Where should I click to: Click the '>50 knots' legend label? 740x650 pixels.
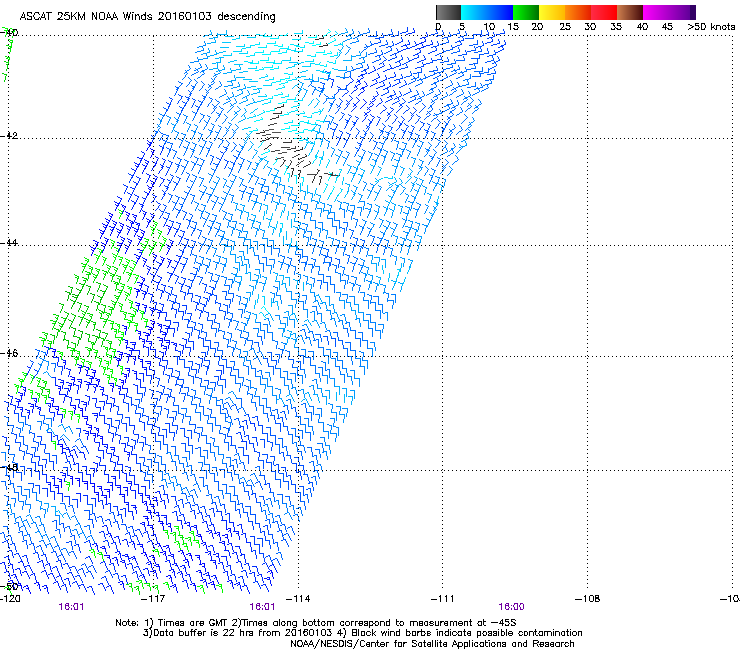tap(711, 27)
